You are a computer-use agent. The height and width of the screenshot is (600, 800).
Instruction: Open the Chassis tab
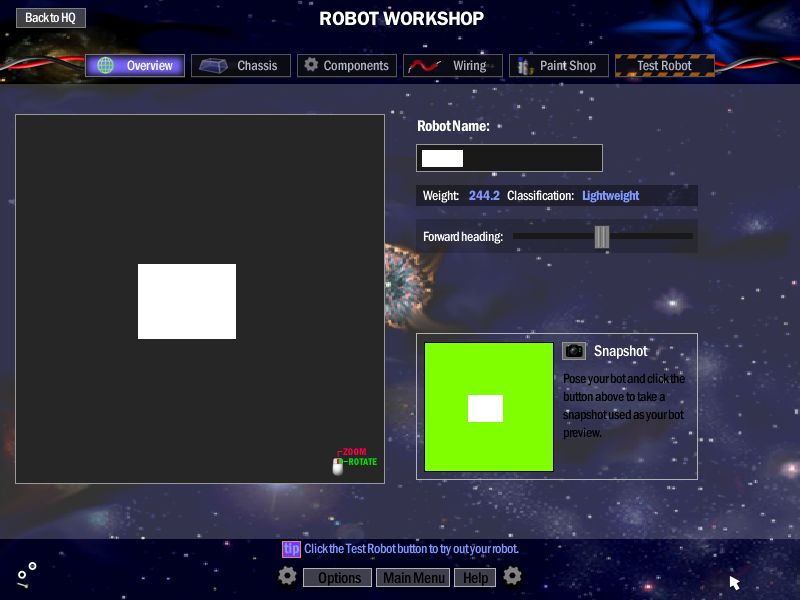[241, 65]
